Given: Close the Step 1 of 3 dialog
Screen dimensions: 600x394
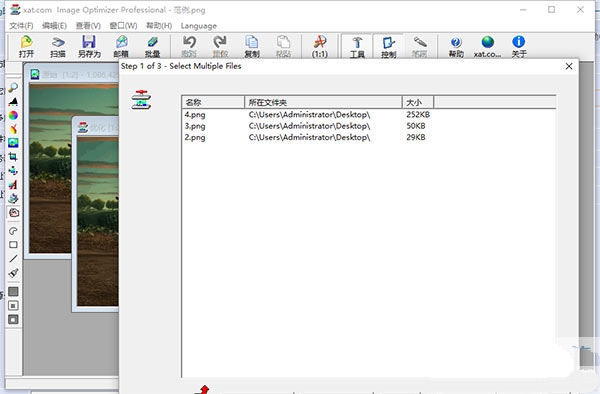Looking at the screenshot, I should point(569,66).
